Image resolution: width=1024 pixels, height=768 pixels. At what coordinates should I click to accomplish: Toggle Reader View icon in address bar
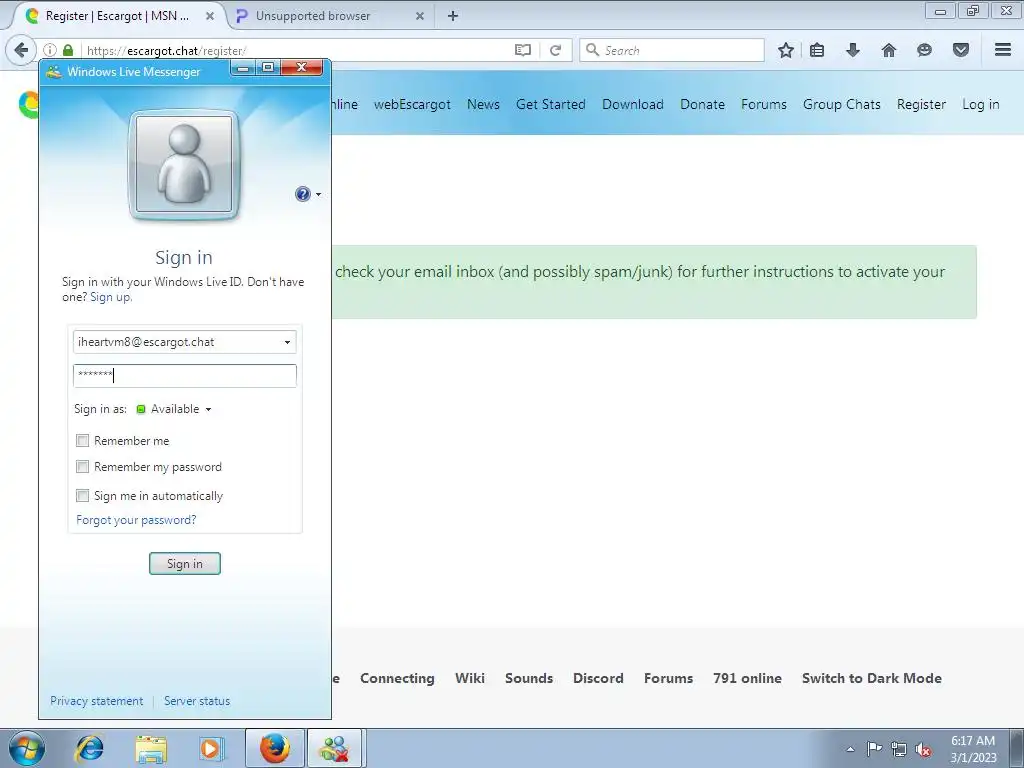click(x=522, y=50)
